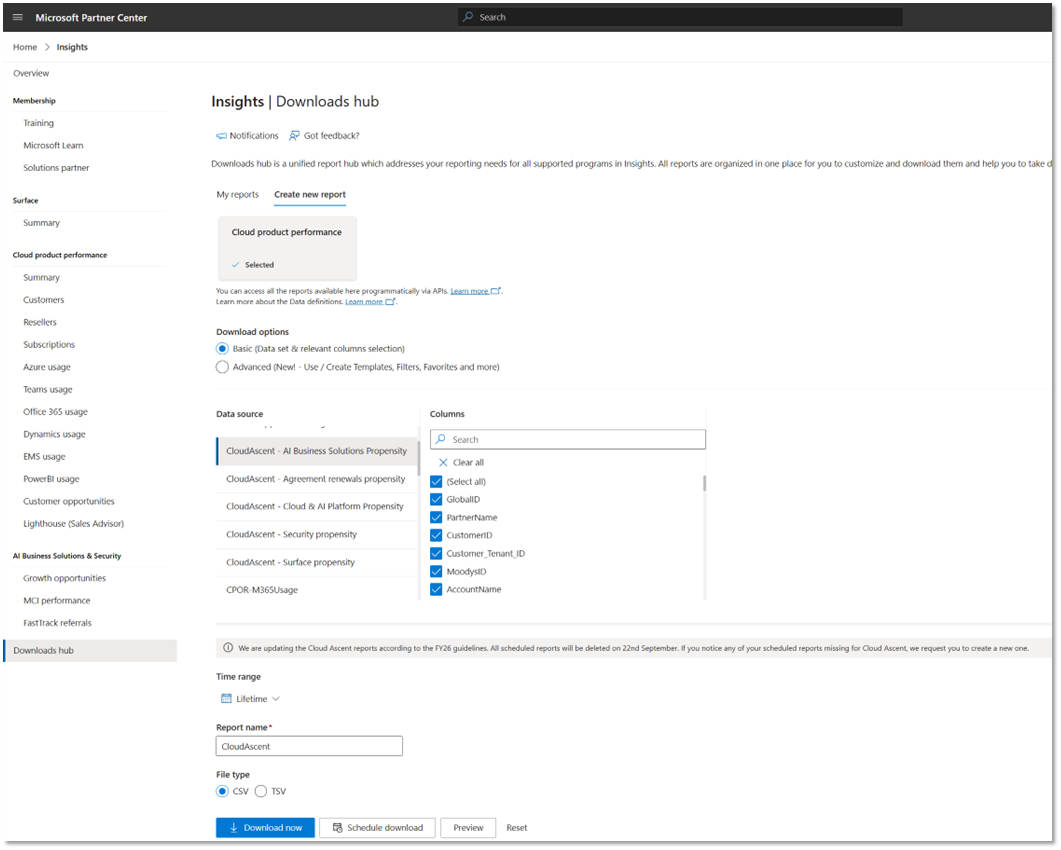Toggle the (Select all) checkbox
This screenshot has width=1061, height=850.
tap(436, 482)
